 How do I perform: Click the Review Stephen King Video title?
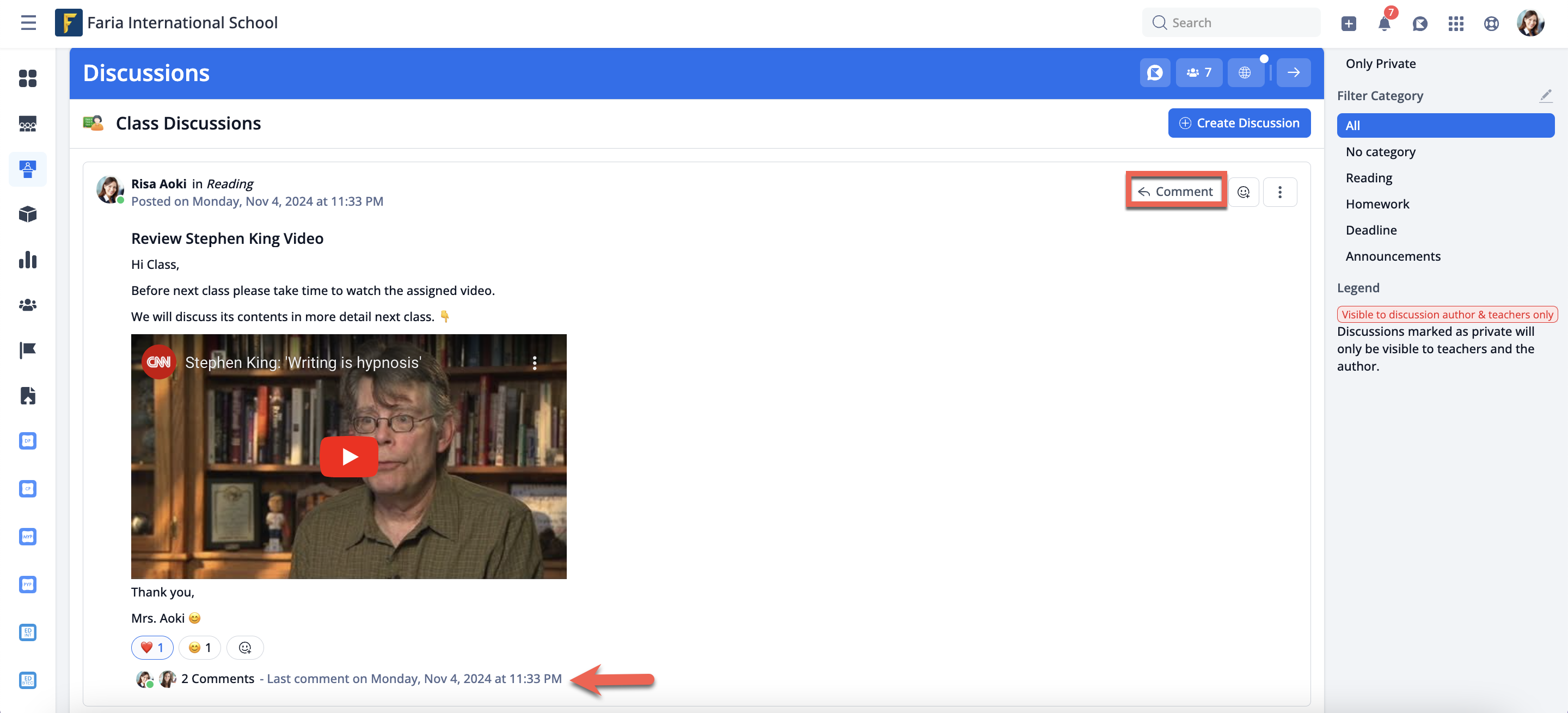227,238
